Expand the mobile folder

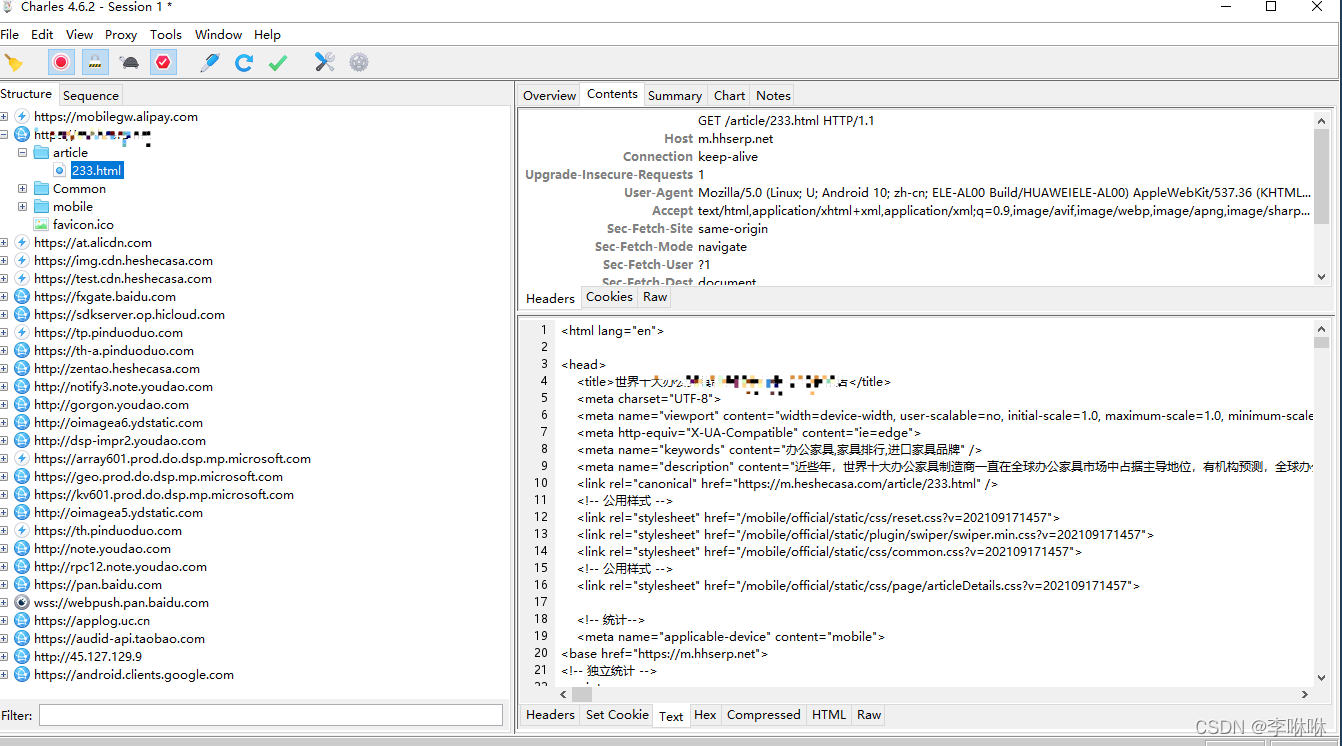point(23,207)
